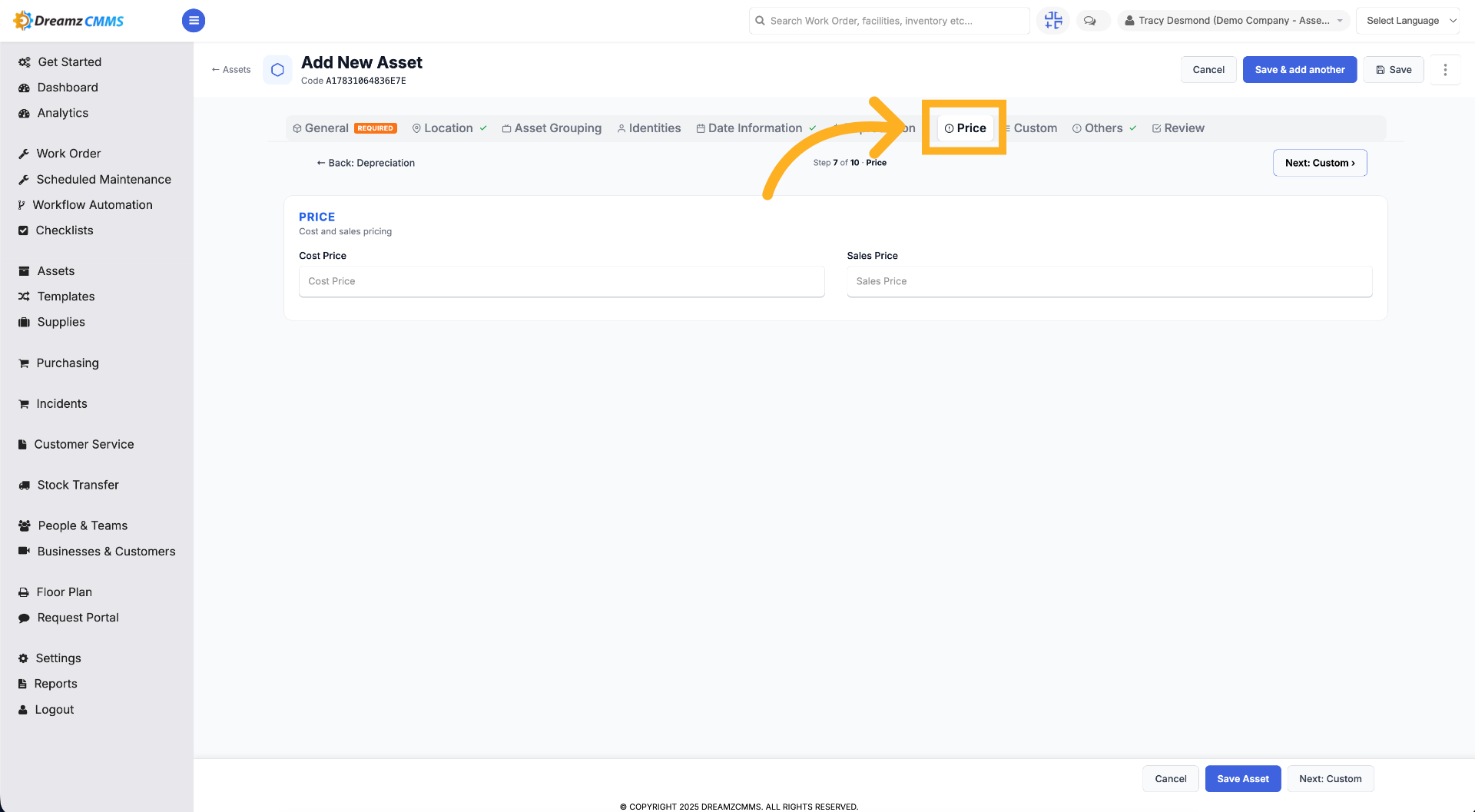Switch to the Others tab
This screenshot has height=812, width=1475.
pos(1104,128)
